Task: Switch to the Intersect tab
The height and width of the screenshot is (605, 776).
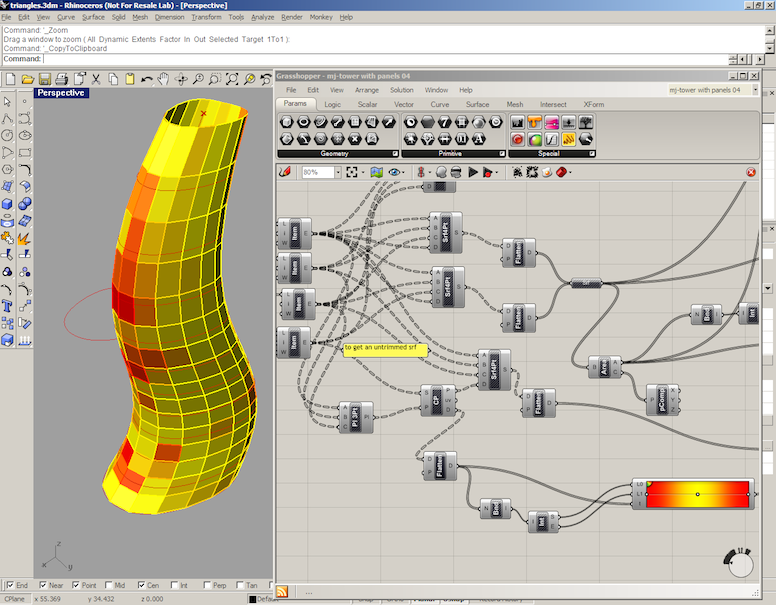Action: tap(552, 104)
